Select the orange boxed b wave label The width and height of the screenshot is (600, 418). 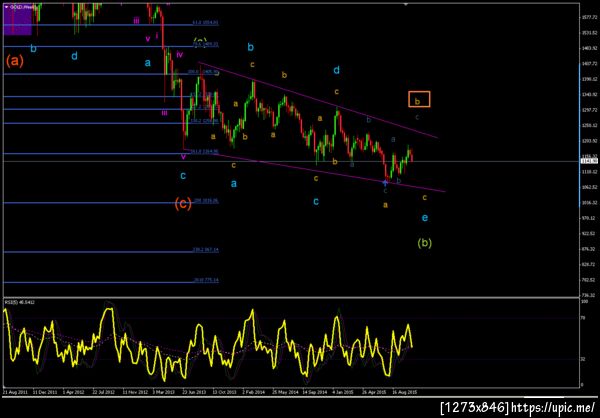(419, 99)
